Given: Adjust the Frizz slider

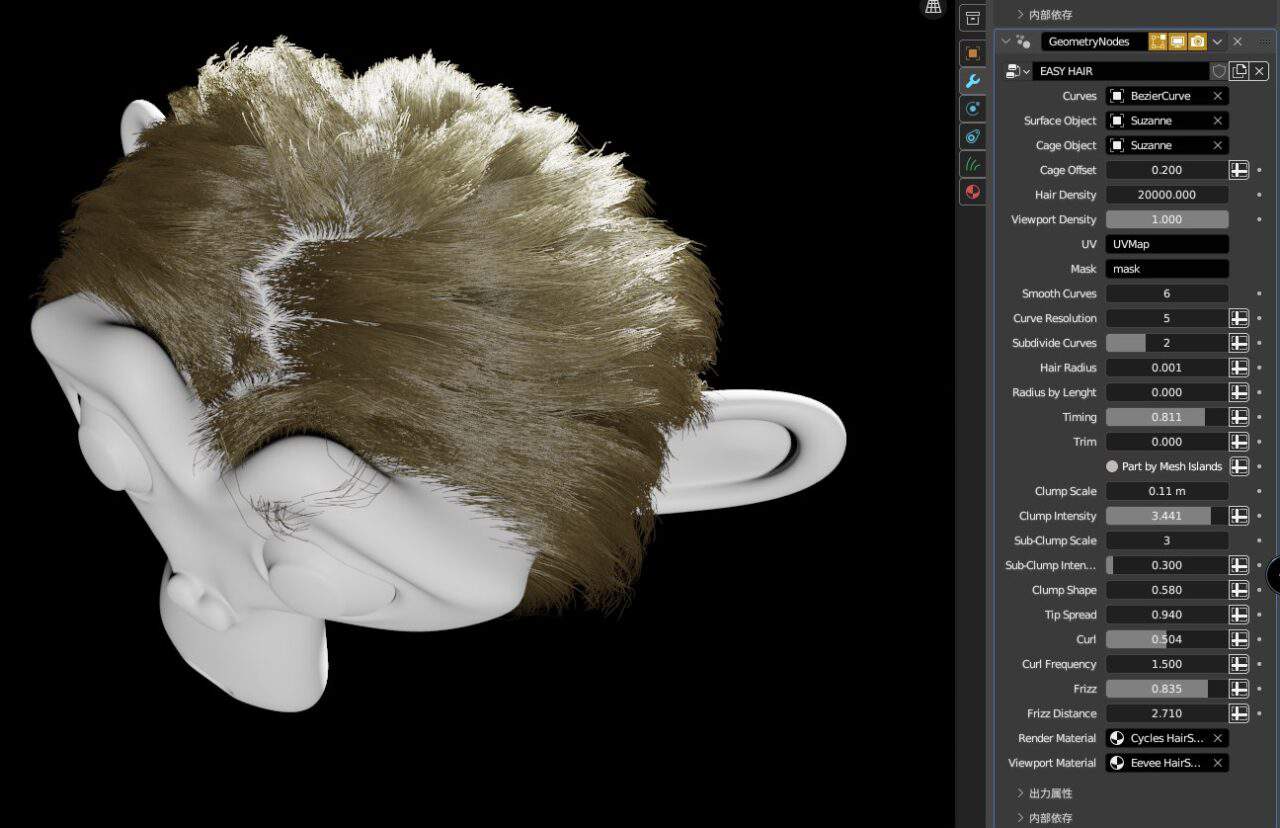Looking at the screenshot, I should pos(1167,689).
